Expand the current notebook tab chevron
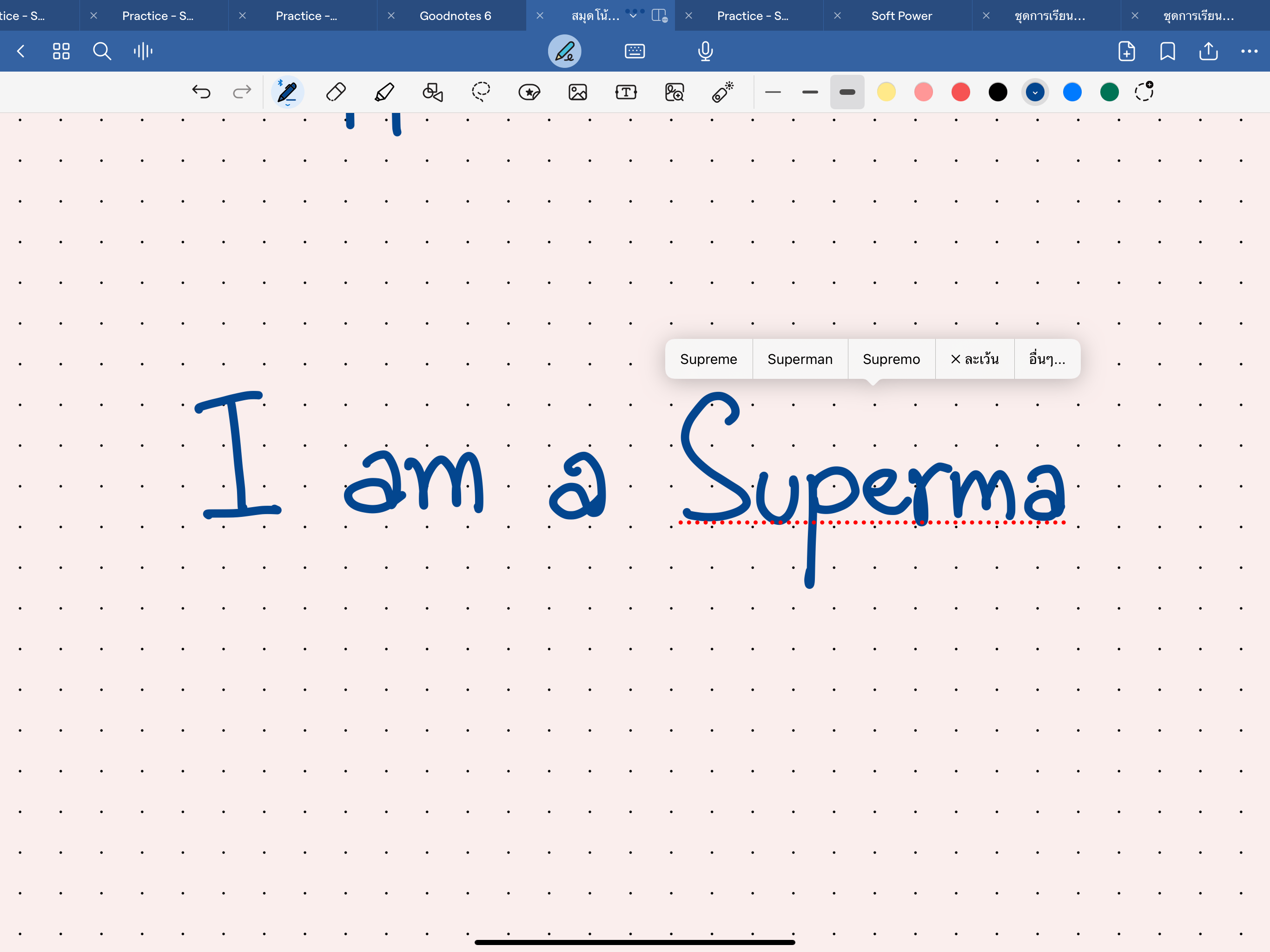The width and height of the screenshot is (1270, 952). (633, 16)
